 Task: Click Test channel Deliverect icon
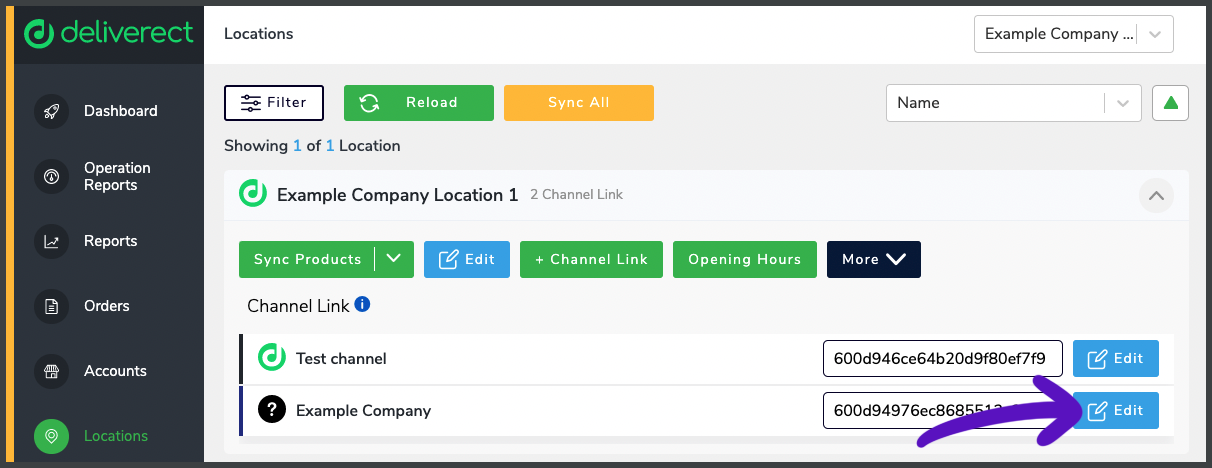tap(272, 358)
